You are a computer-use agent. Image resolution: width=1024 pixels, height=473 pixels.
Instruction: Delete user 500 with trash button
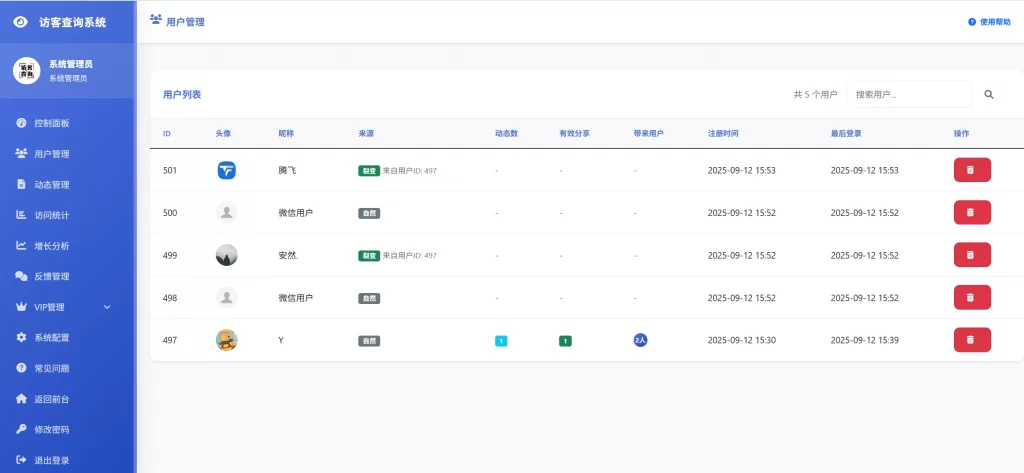(972, 212)
